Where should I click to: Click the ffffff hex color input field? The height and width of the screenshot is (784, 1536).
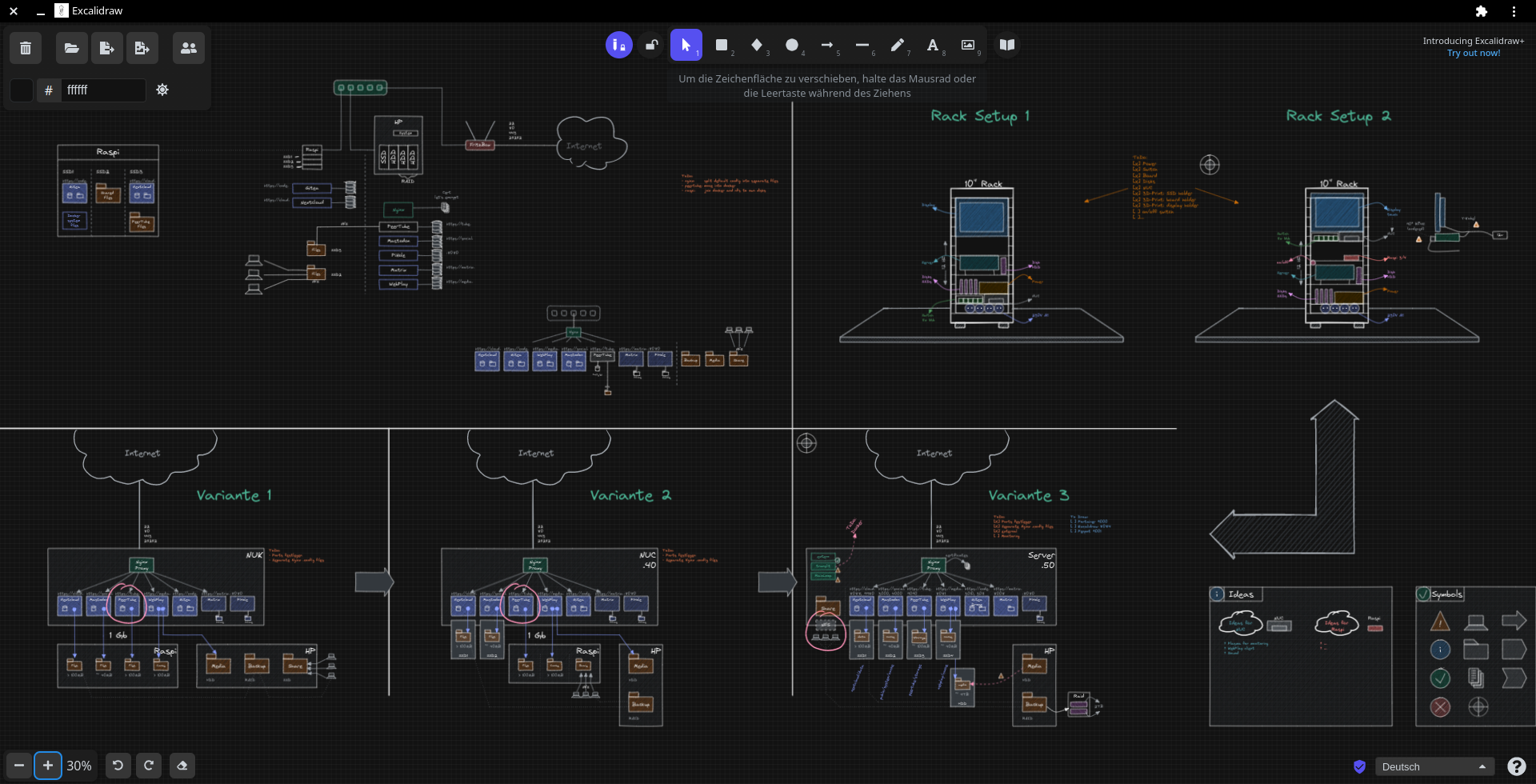click(x=102, y=90)
